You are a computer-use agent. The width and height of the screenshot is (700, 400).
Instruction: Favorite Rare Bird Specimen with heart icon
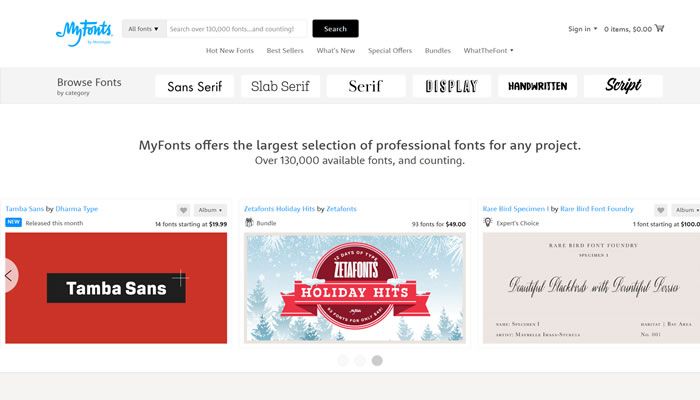click(660, 210)
